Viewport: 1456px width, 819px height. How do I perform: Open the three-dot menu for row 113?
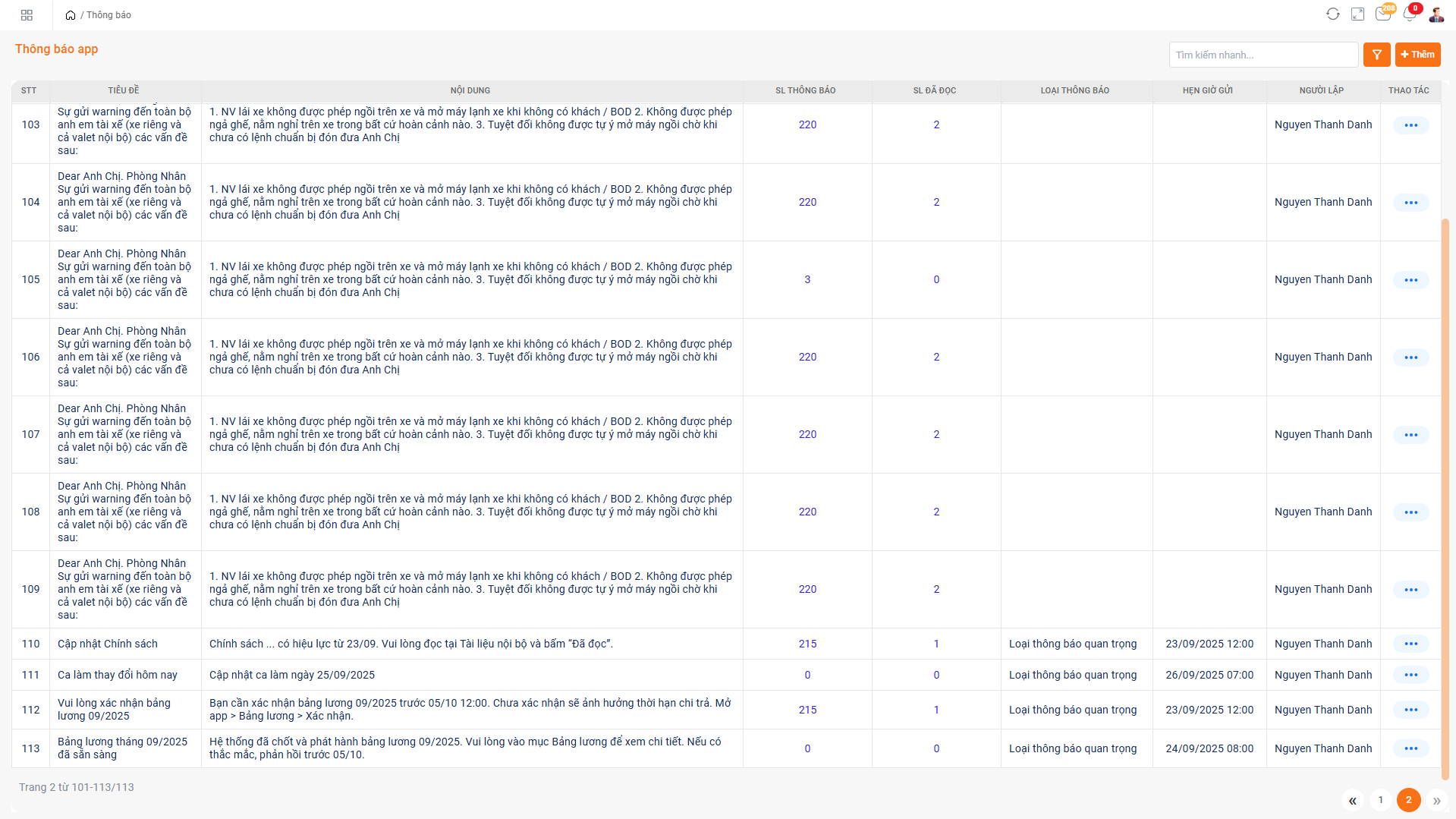coord(1410,748)
